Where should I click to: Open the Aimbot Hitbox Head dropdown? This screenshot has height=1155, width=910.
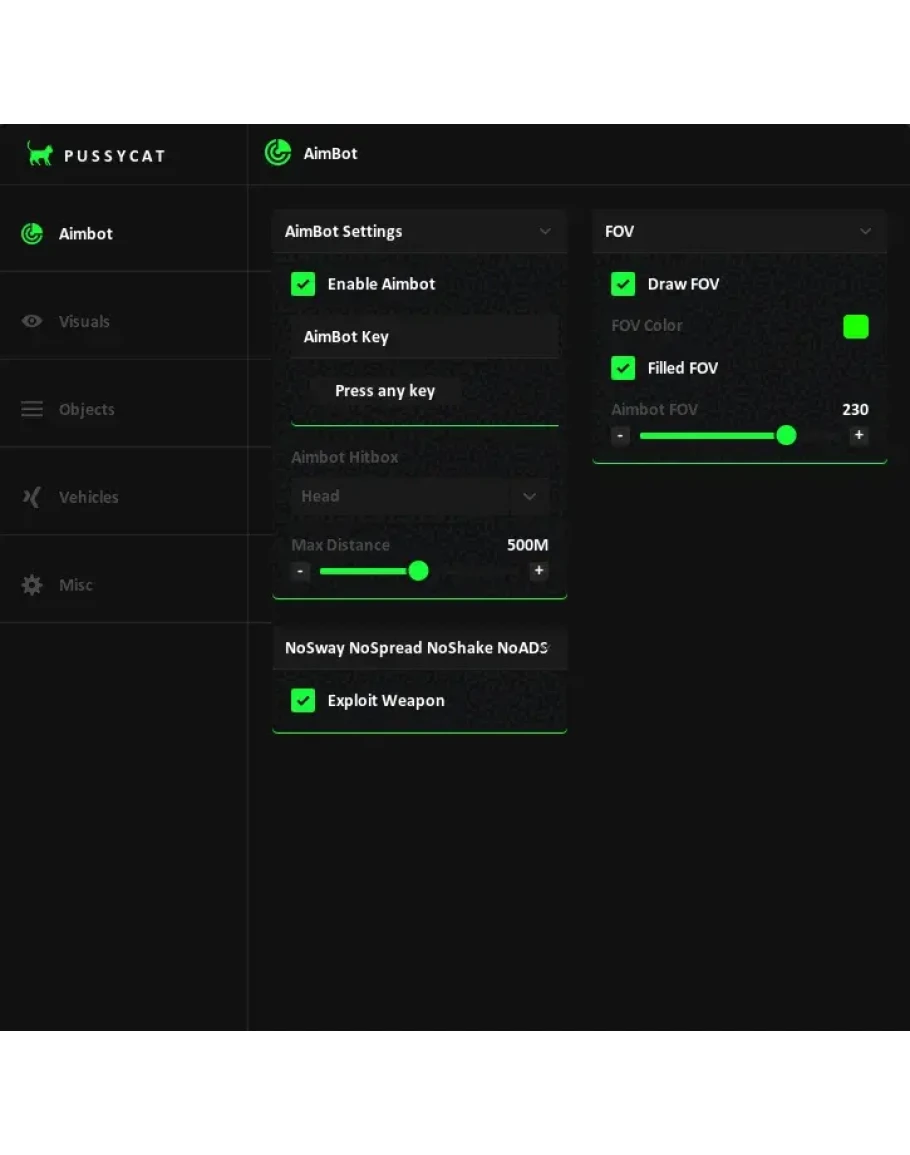[420, 496]
